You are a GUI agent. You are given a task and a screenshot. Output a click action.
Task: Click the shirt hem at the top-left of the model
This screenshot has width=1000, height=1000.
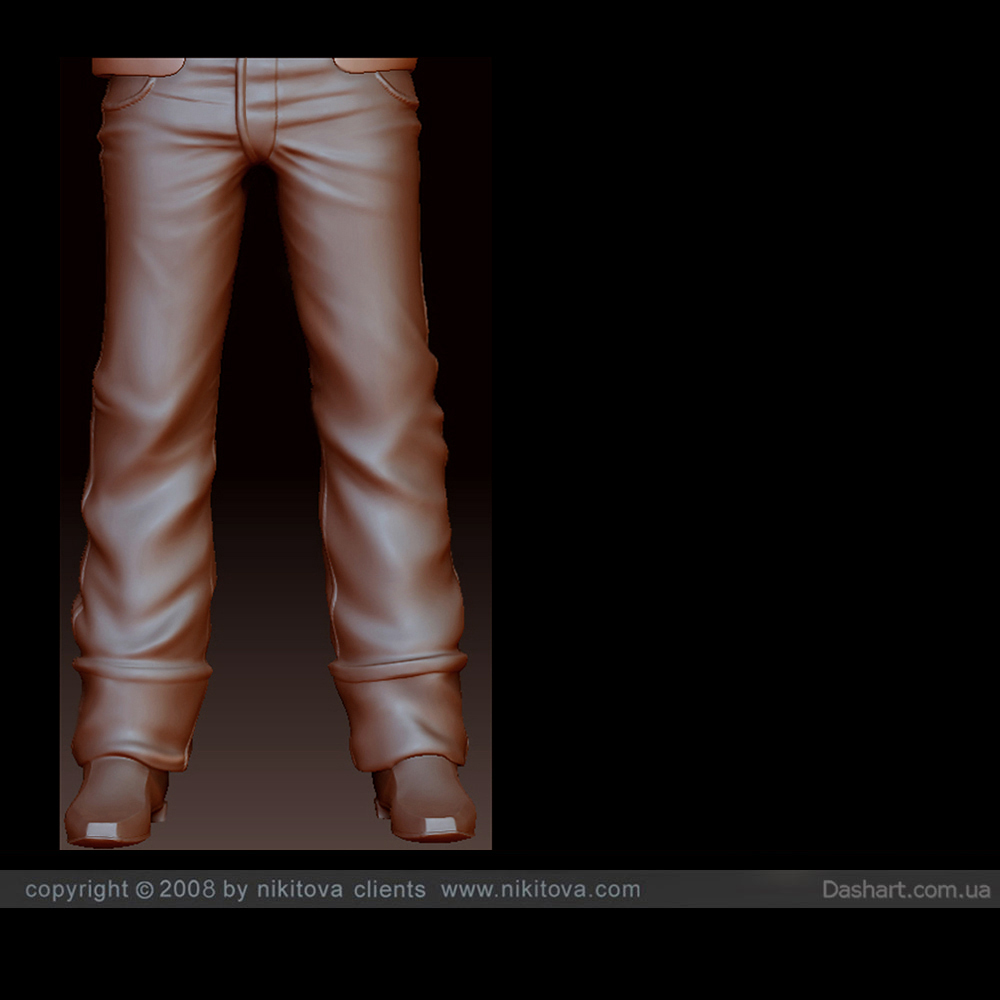138,66
